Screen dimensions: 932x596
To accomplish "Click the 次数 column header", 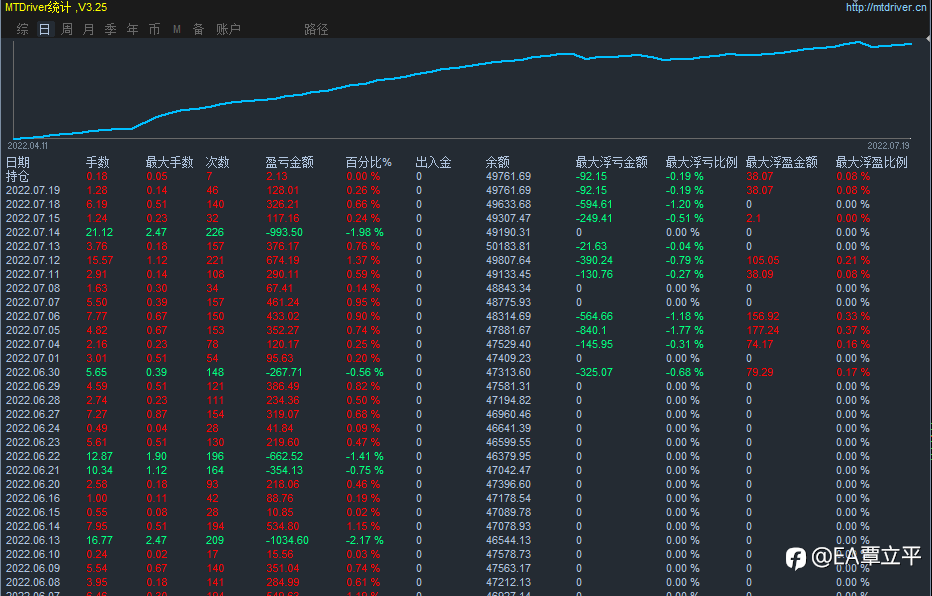I will click(x=218, y=162).
